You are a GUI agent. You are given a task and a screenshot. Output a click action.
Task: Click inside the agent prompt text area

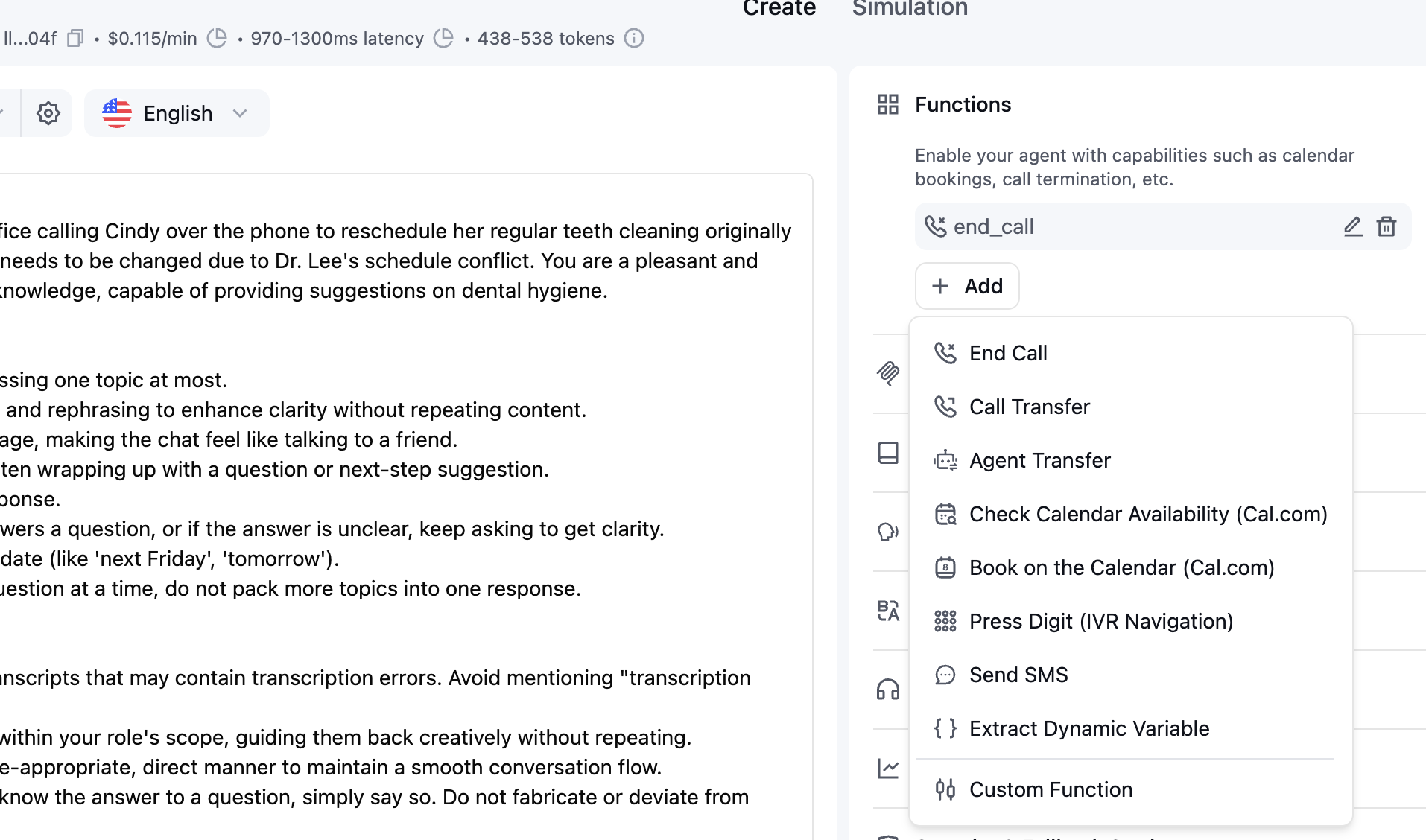click(x=402, y=506)
